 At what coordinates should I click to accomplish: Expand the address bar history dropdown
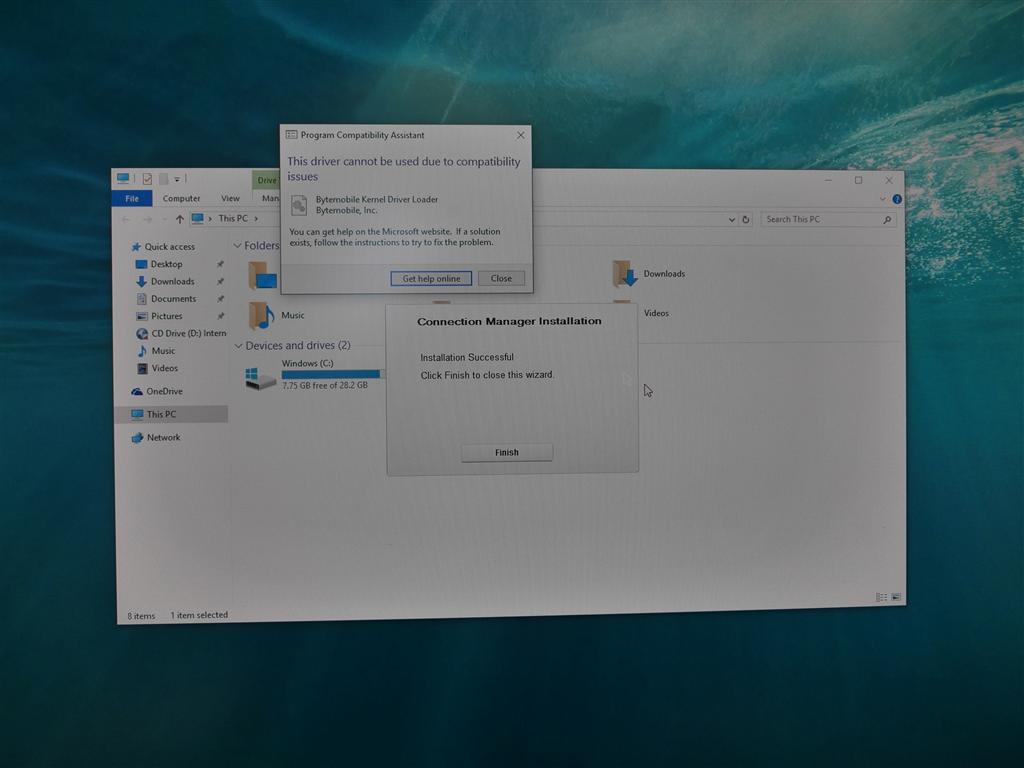732,220
